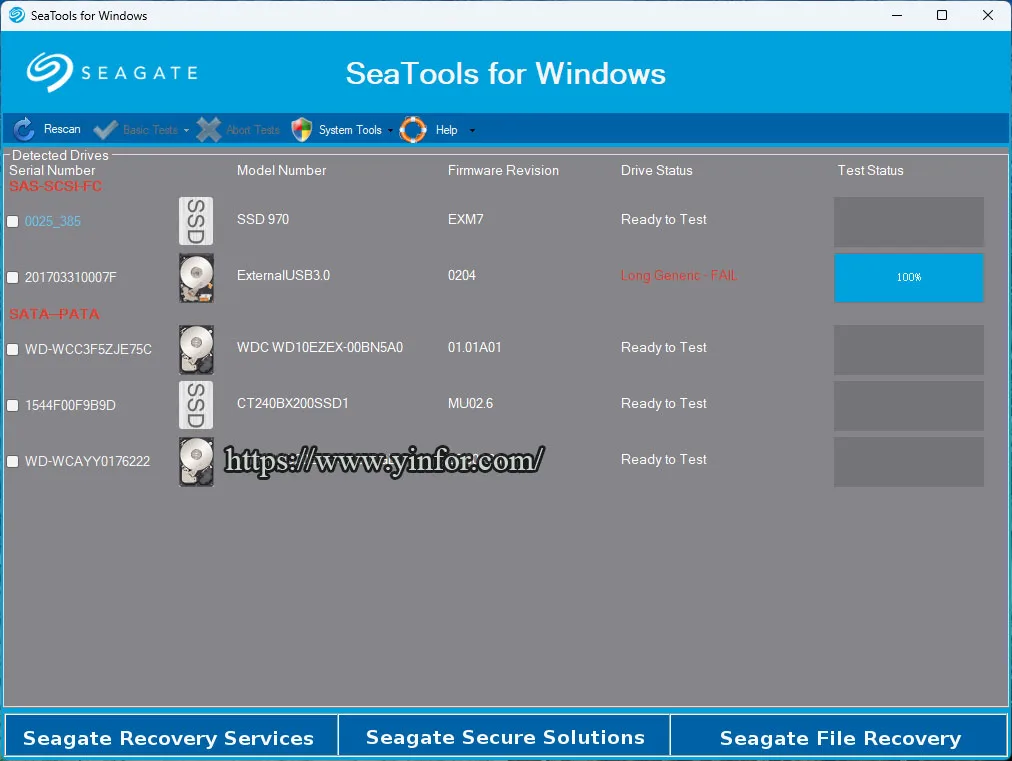
Task: Click the ExternalUSB3.0 hard disk icon
Action: pyautogui.click(x=196, y=277)
